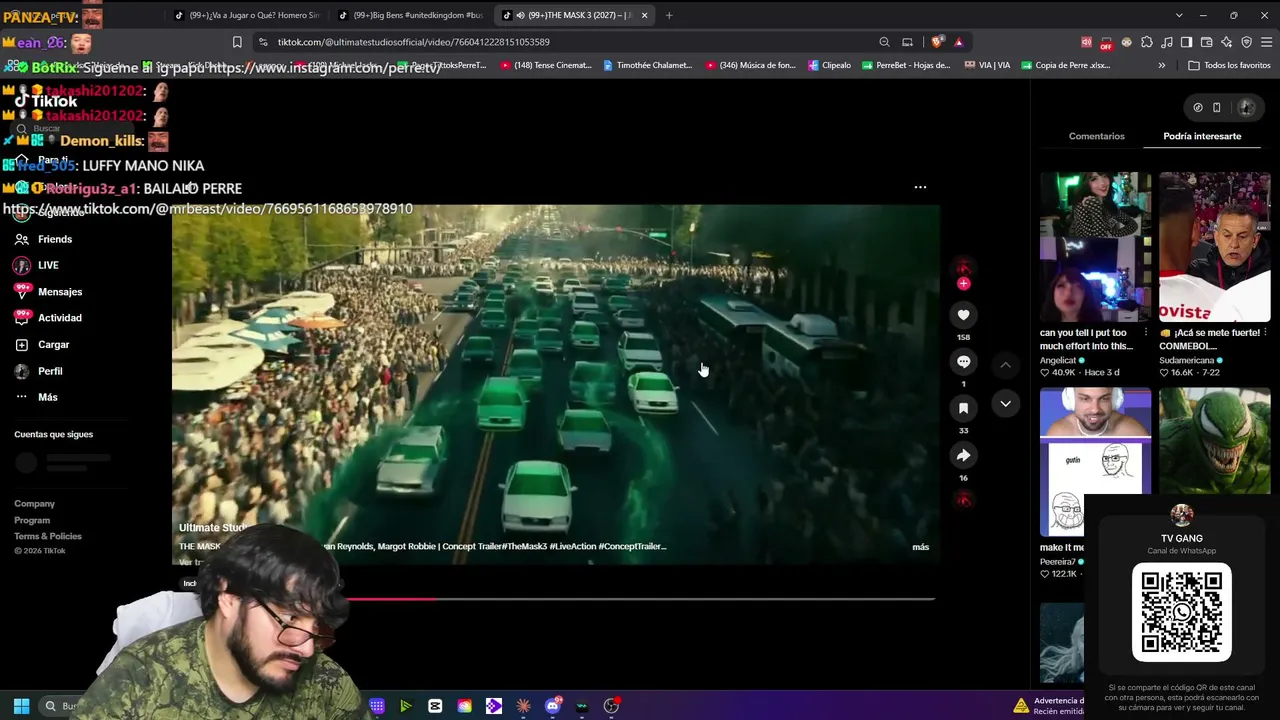The height and width of the screenshot is (720, 1280).
Task: Open the Company footer link
Action: pyautogui.click(x=34, y=504)
